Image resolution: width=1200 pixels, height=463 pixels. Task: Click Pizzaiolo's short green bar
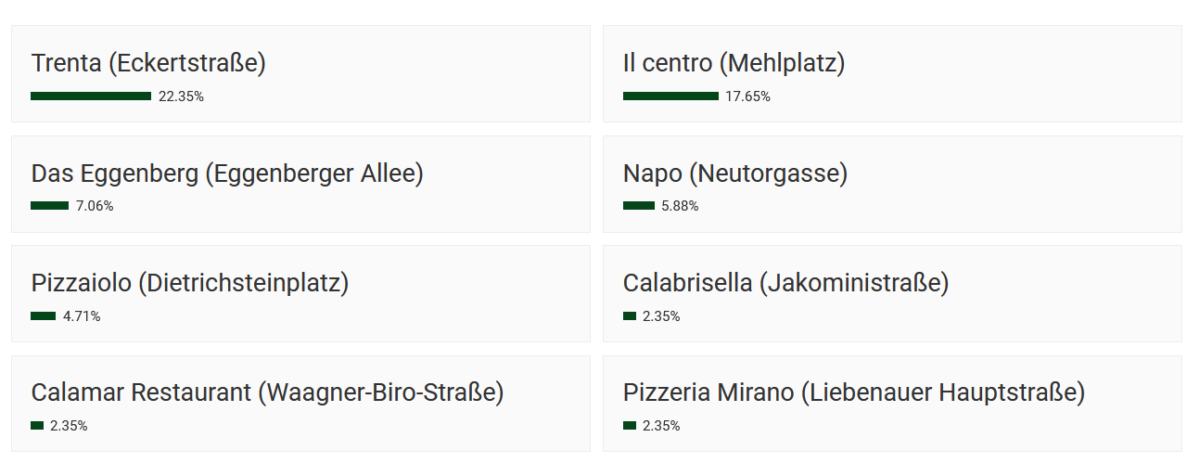tap(43, 316)
